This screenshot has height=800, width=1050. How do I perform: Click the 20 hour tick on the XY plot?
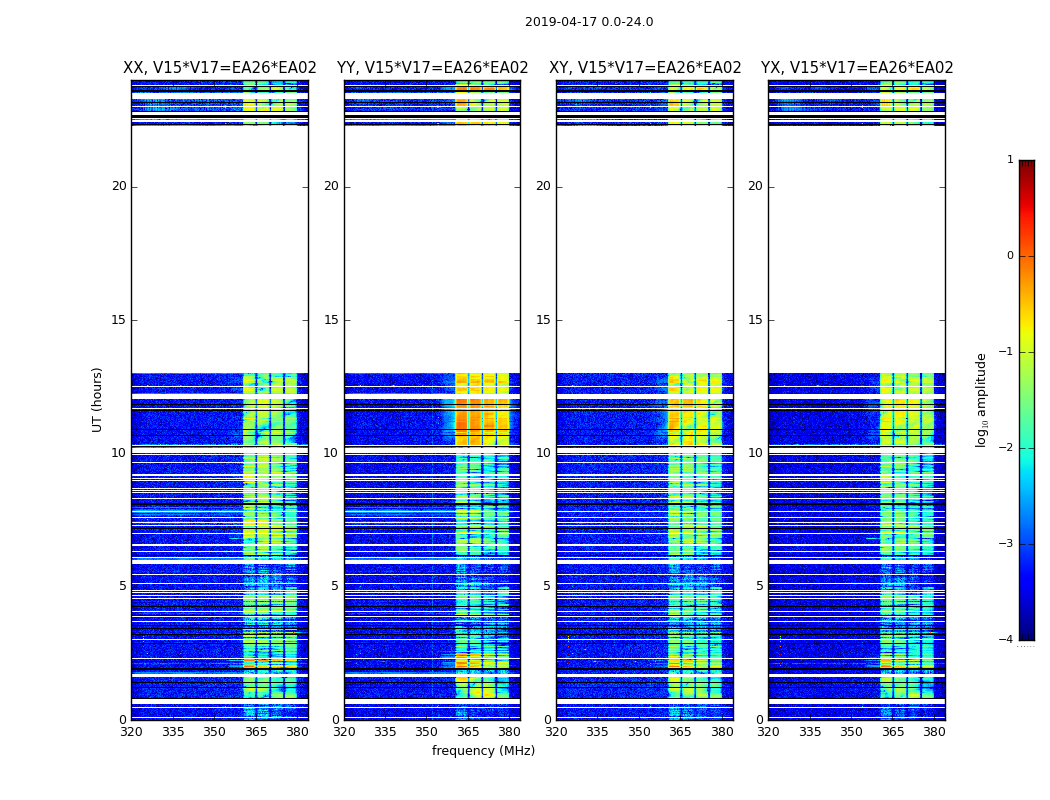(x=543, y=186)
